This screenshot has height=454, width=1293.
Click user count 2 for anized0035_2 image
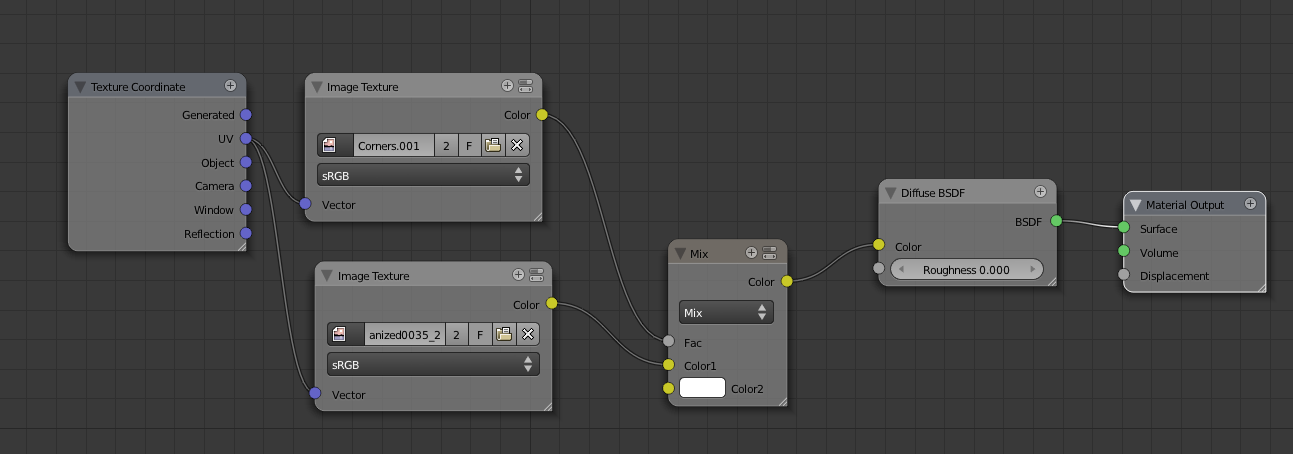pos(456,334)
